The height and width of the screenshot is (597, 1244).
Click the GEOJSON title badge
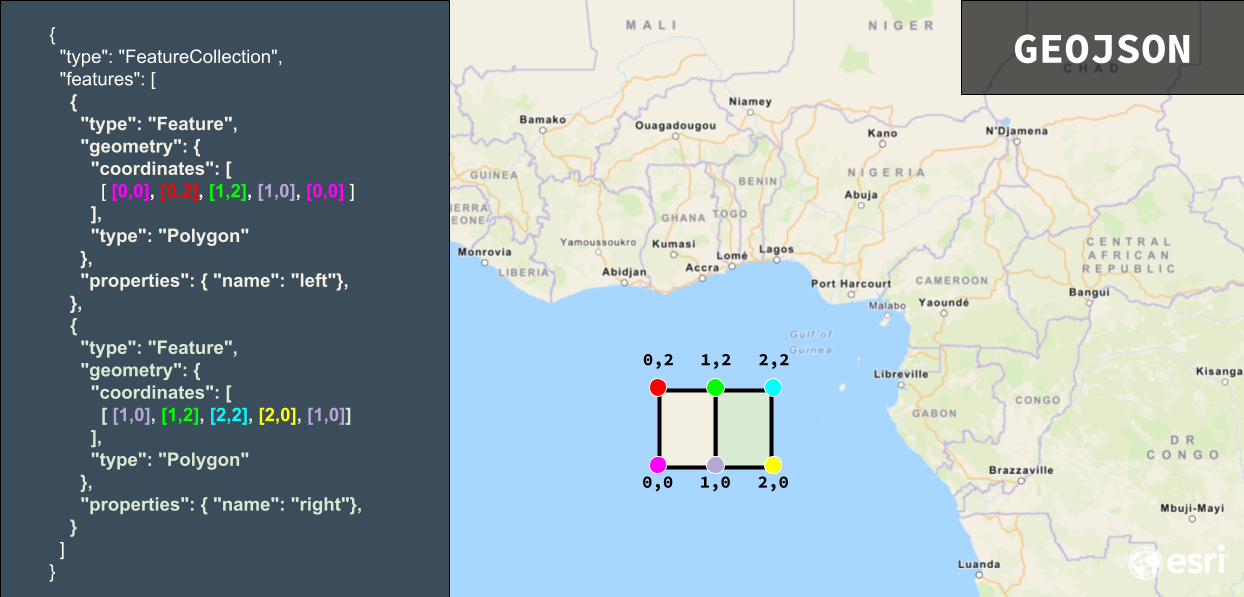tap(1102, 48)
